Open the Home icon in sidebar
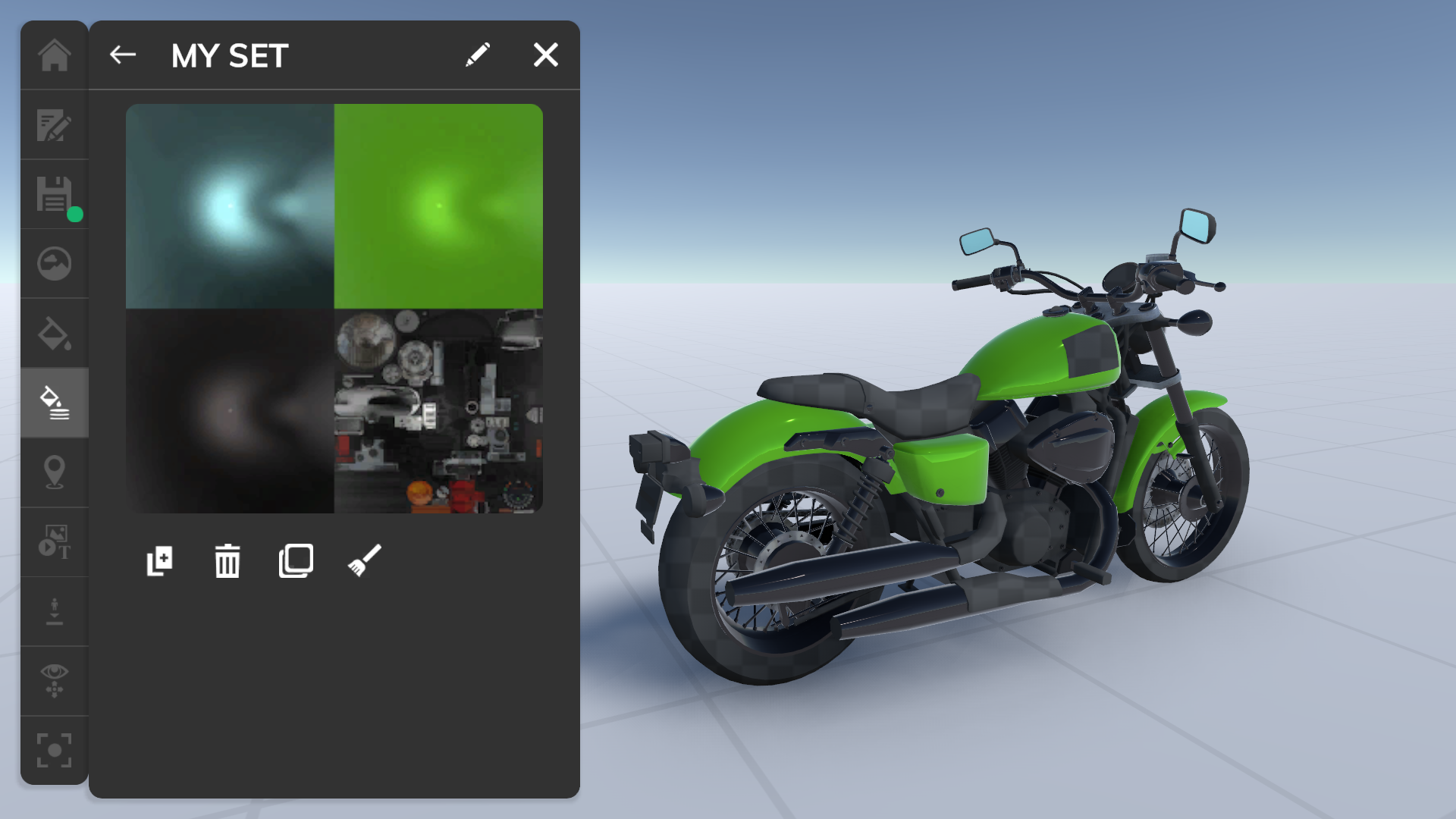The height and width of the screenshot is (819, 1456). (x=55, y=55)
